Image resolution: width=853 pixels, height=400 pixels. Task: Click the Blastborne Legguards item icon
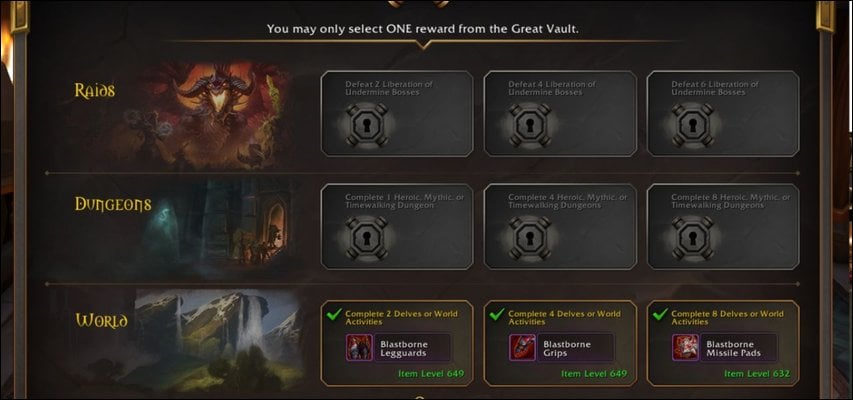(x=360, y=348)
